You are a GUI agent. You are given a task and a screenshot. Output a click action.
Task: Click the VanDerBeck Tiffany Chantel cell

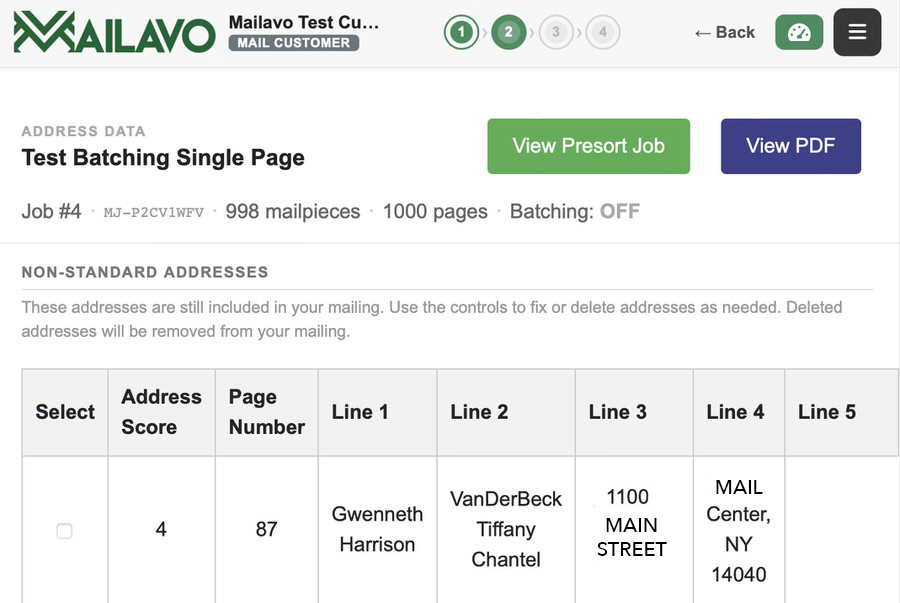coord(506,529)
